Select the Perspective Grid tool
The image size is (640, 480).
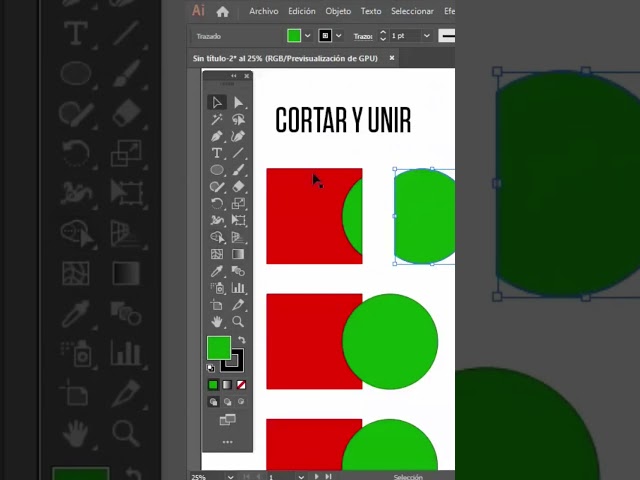(x=238, y=237)
